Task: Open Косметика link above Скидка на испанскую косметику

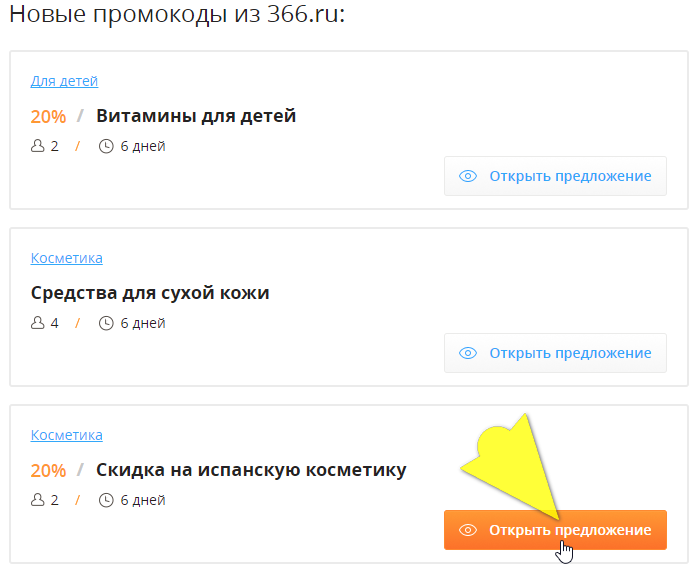Action: [66, 435]
